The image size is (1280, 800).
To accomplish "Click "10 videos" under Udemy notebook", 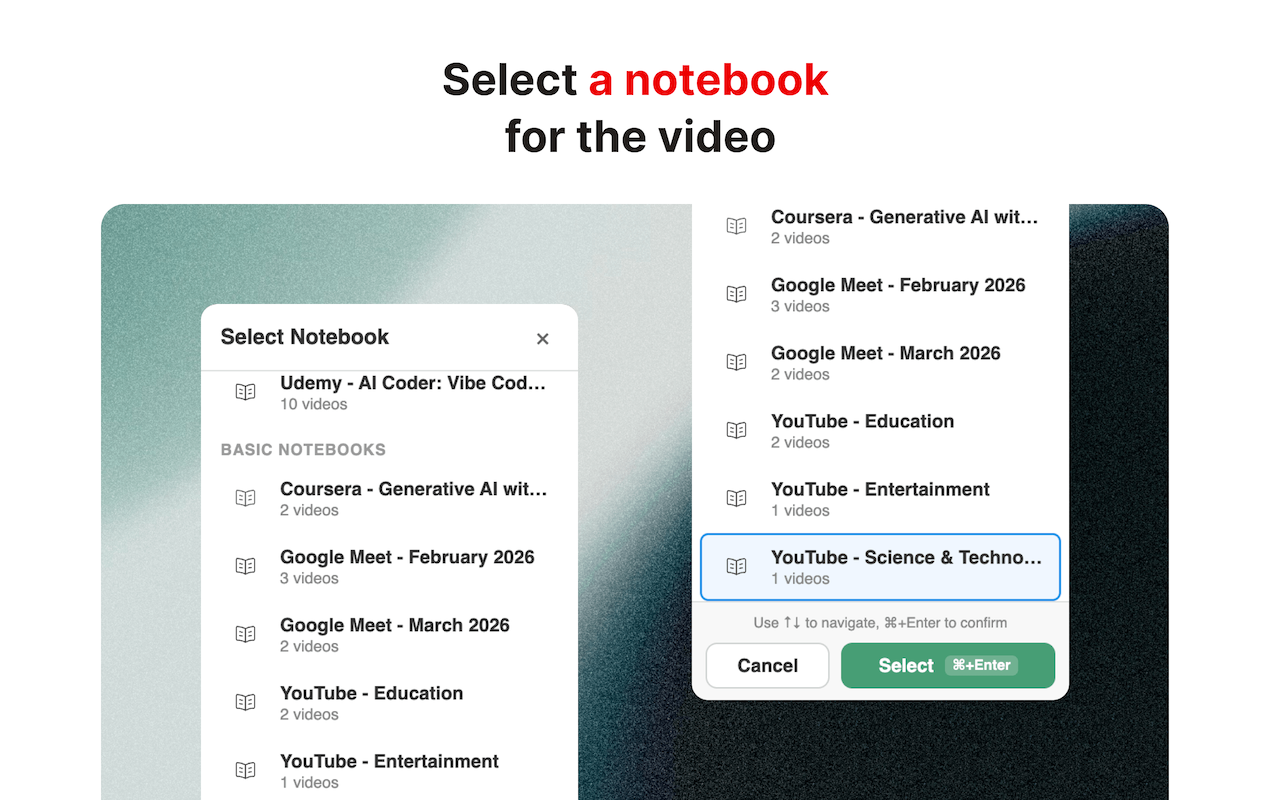I will coord(314,404).
